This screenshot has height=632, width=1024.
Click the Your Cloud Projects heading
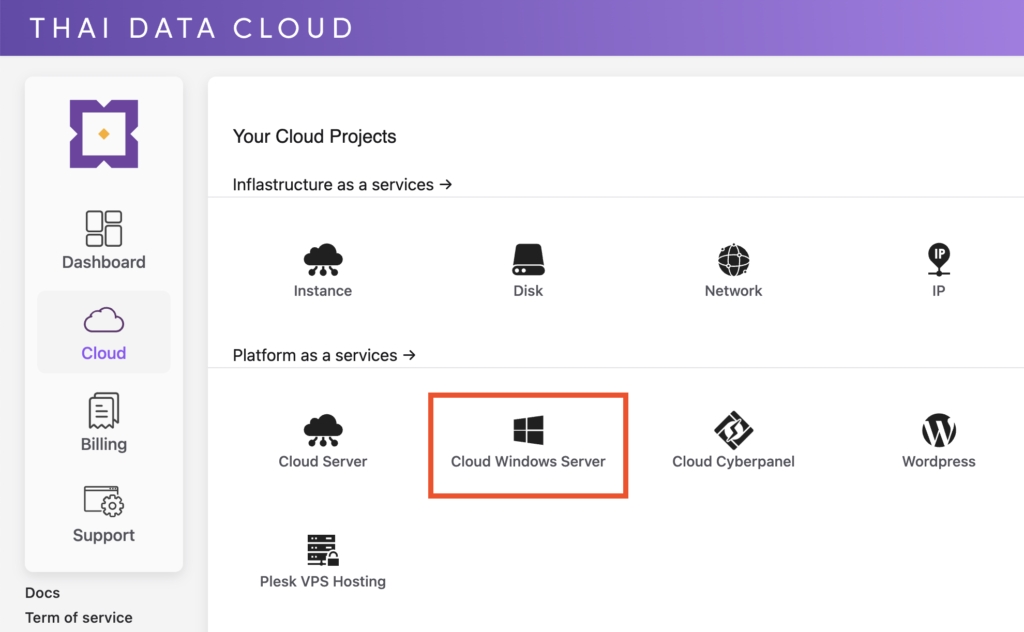point(315,136)
